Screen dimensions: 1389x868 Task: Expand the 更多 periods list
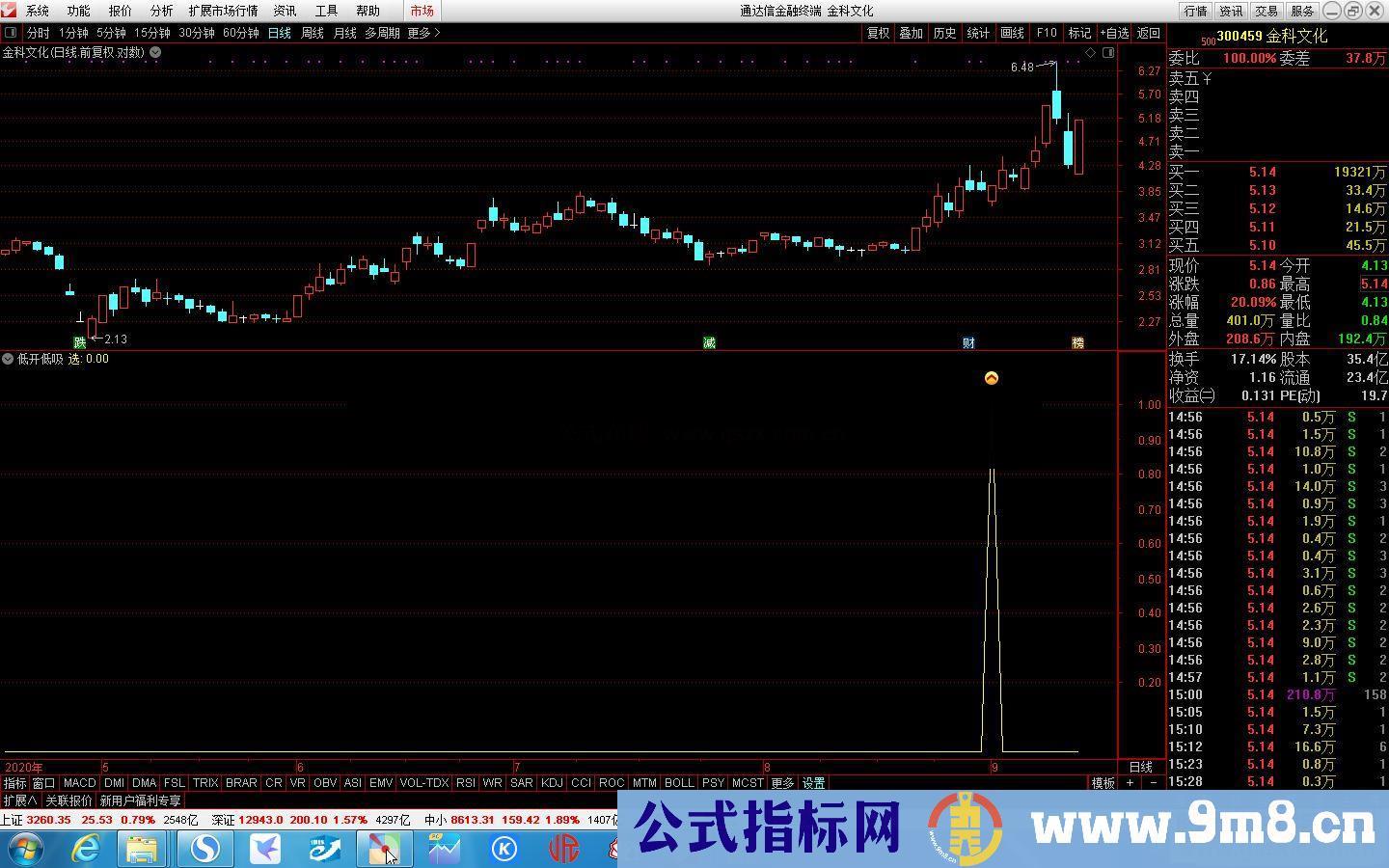(423, 33)
